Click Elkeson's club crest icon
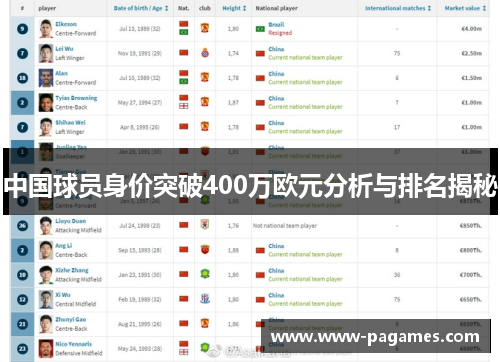 point(205,28)
